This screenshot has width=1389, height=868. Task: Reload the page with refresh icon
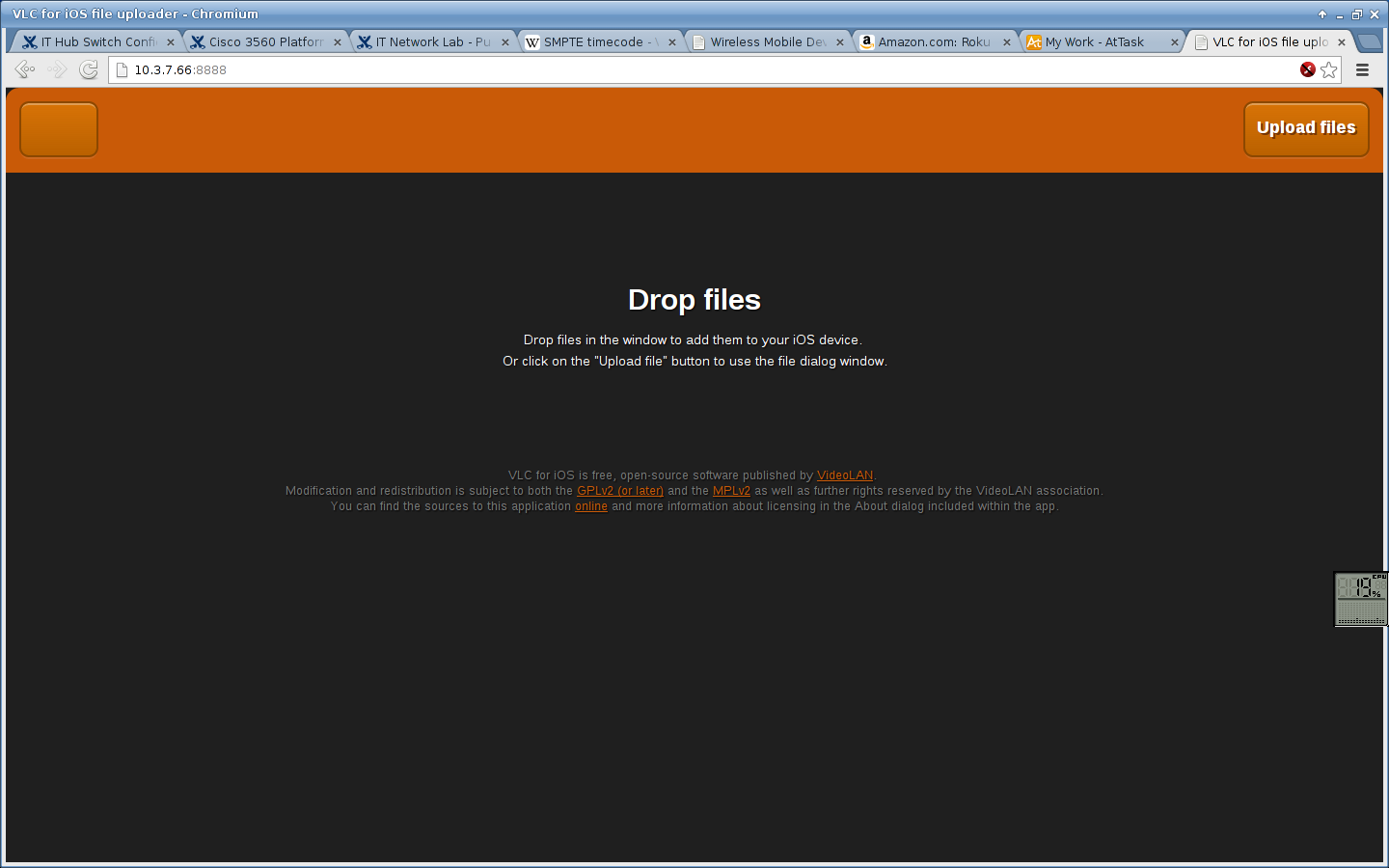(89, 69)
